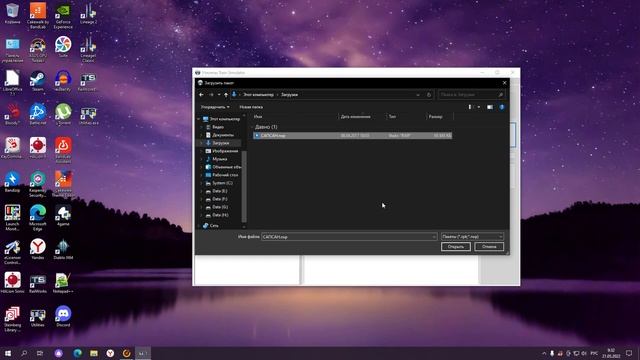This screenshot has height=360, width=640.
Task: Show hidden system tray icons
Action: coord(544,353)
